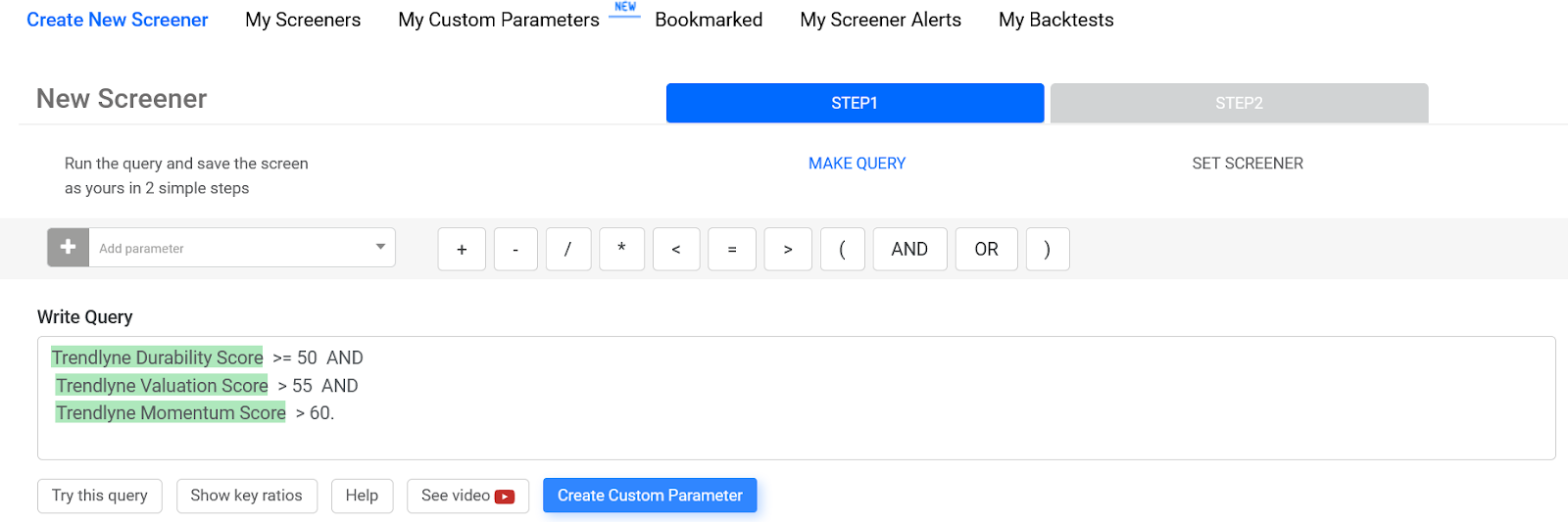Insert the equals operator
The height and width of the screenshot is (522, 1568).
click(732, 249)
